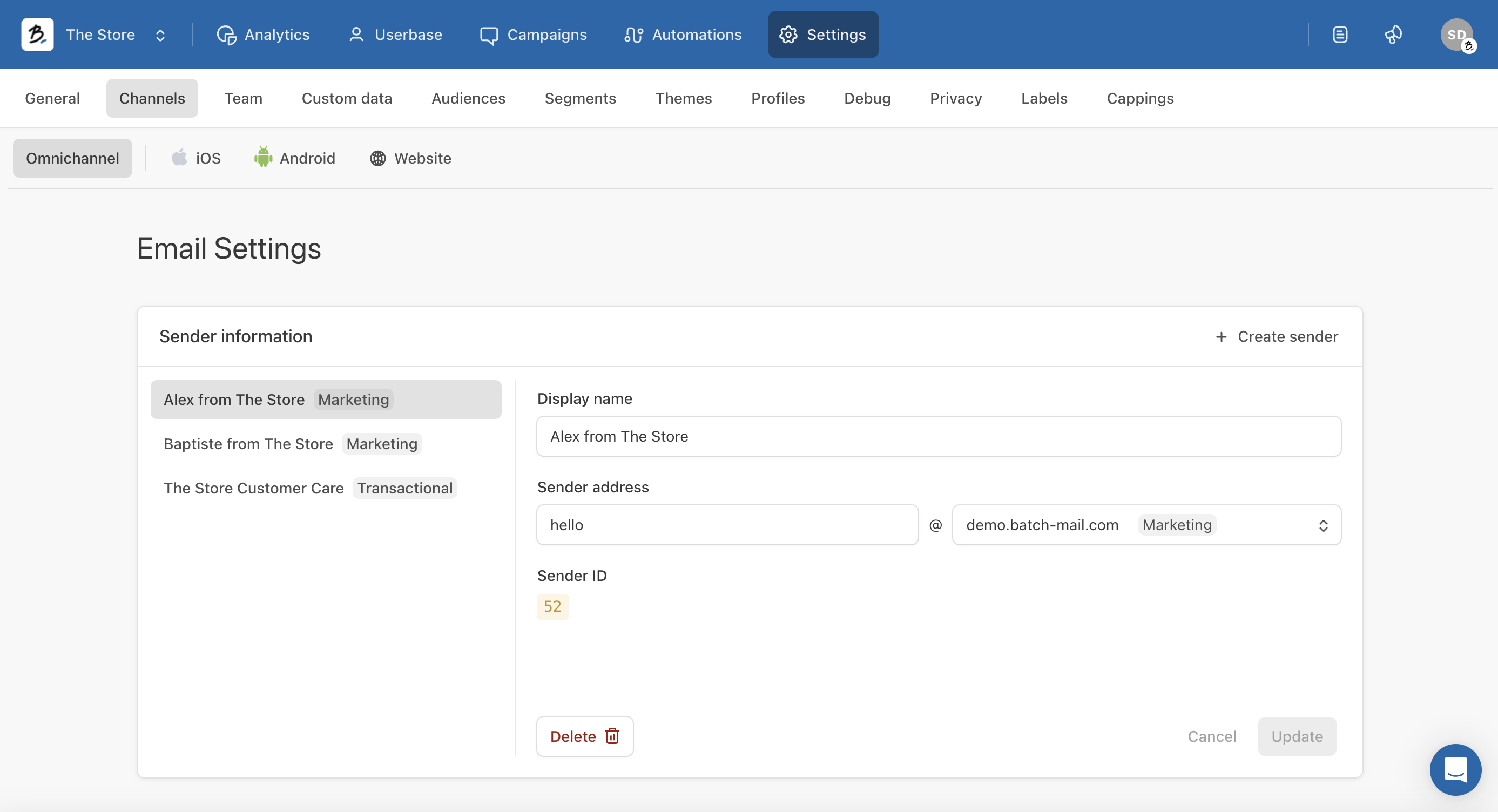
Task: Select The Store Customer Care sender
Action: point(326,488)
